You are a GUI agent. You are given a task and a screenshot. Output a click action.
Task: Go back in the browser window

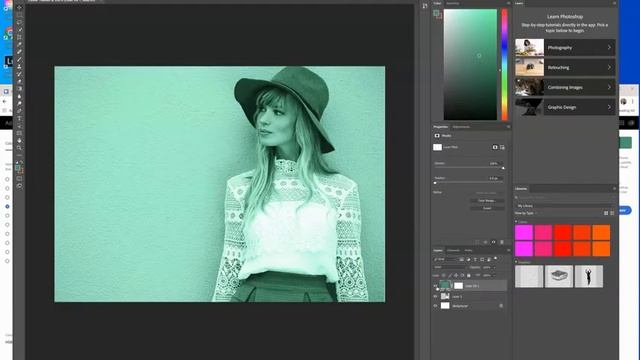pyautogui.click(x=5, y=102)
